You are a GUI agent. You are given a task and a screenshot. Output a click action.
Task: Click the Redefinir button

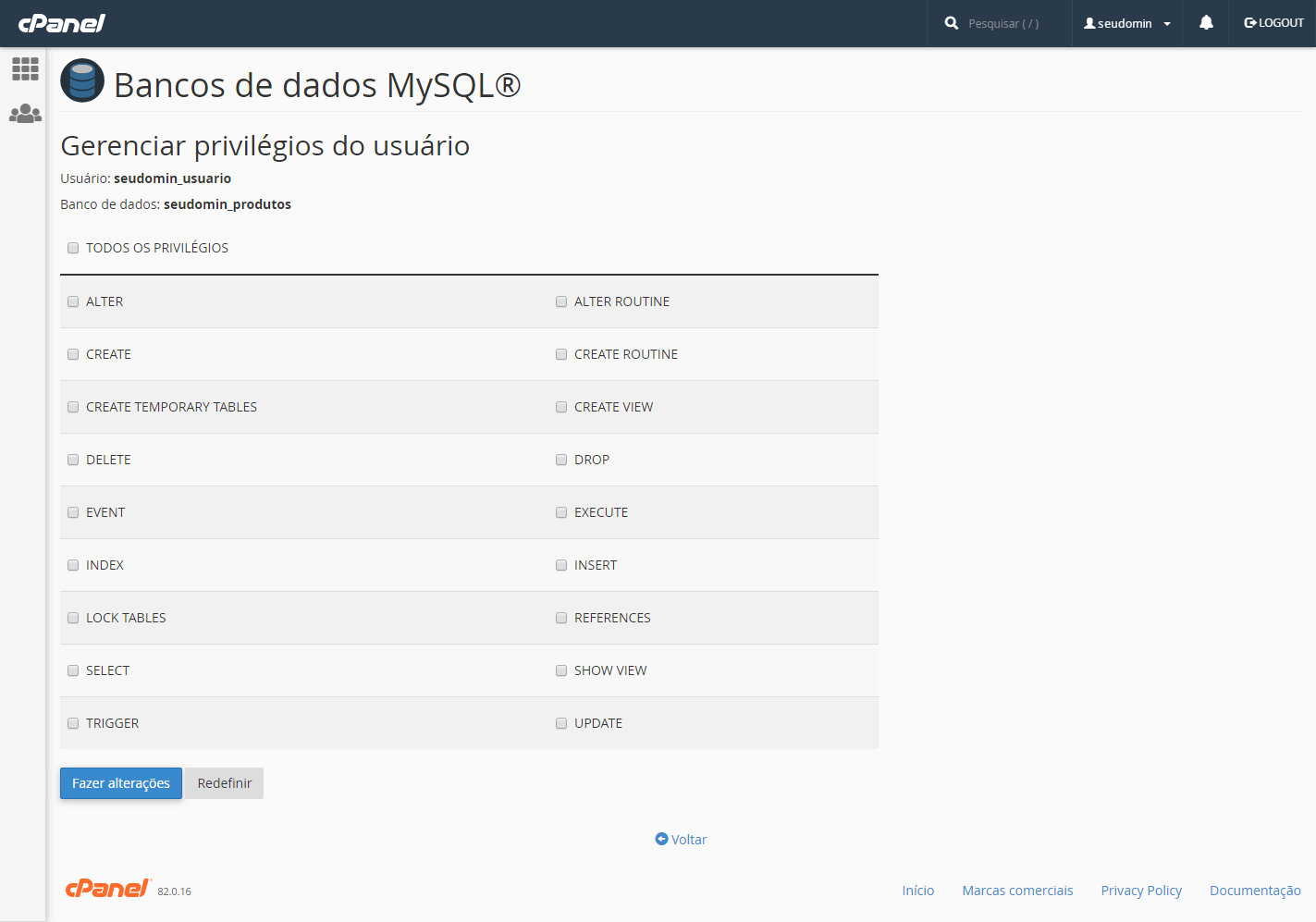click(x=225, y=783)
